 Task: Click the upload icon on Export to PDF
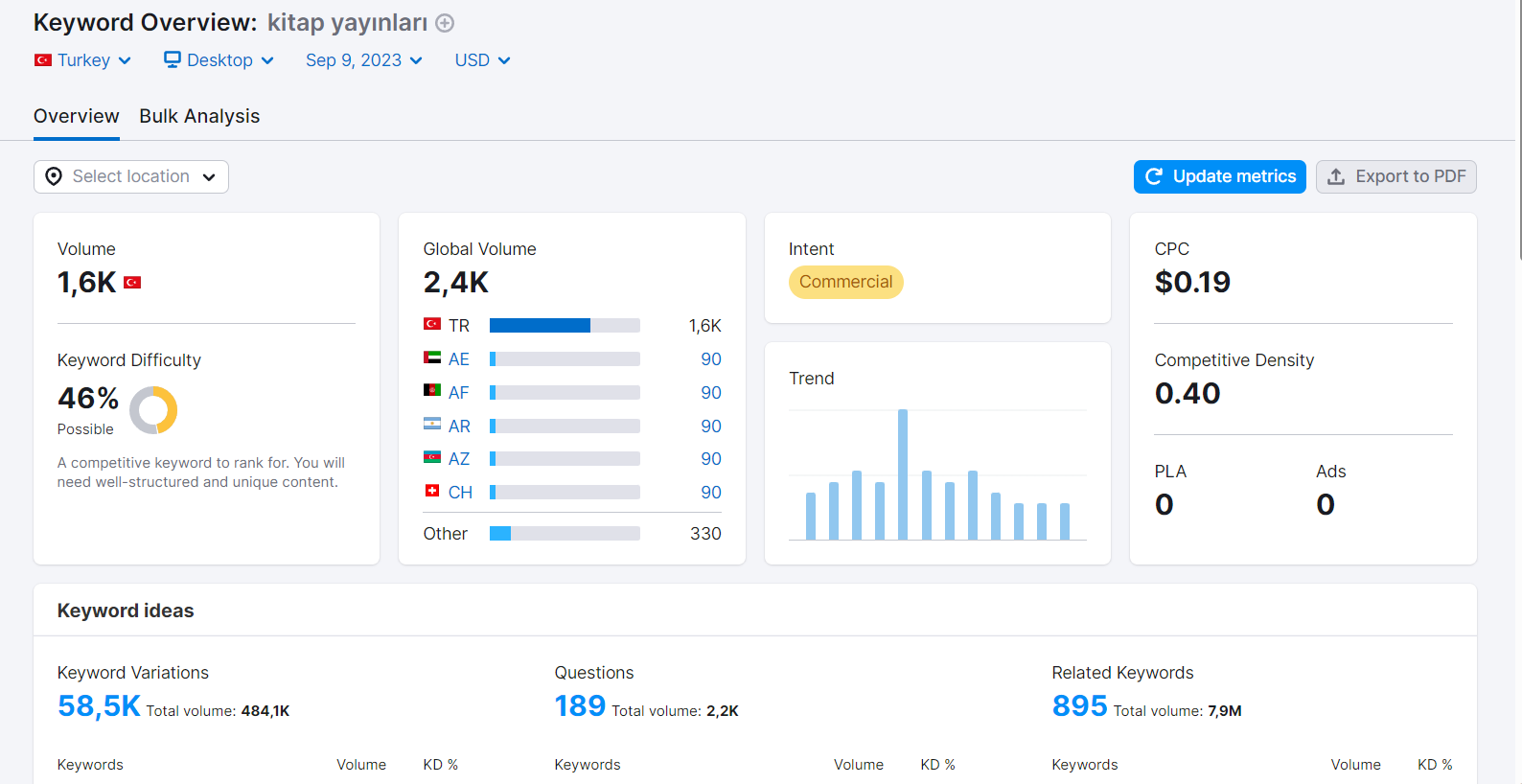click(1336, 176)
